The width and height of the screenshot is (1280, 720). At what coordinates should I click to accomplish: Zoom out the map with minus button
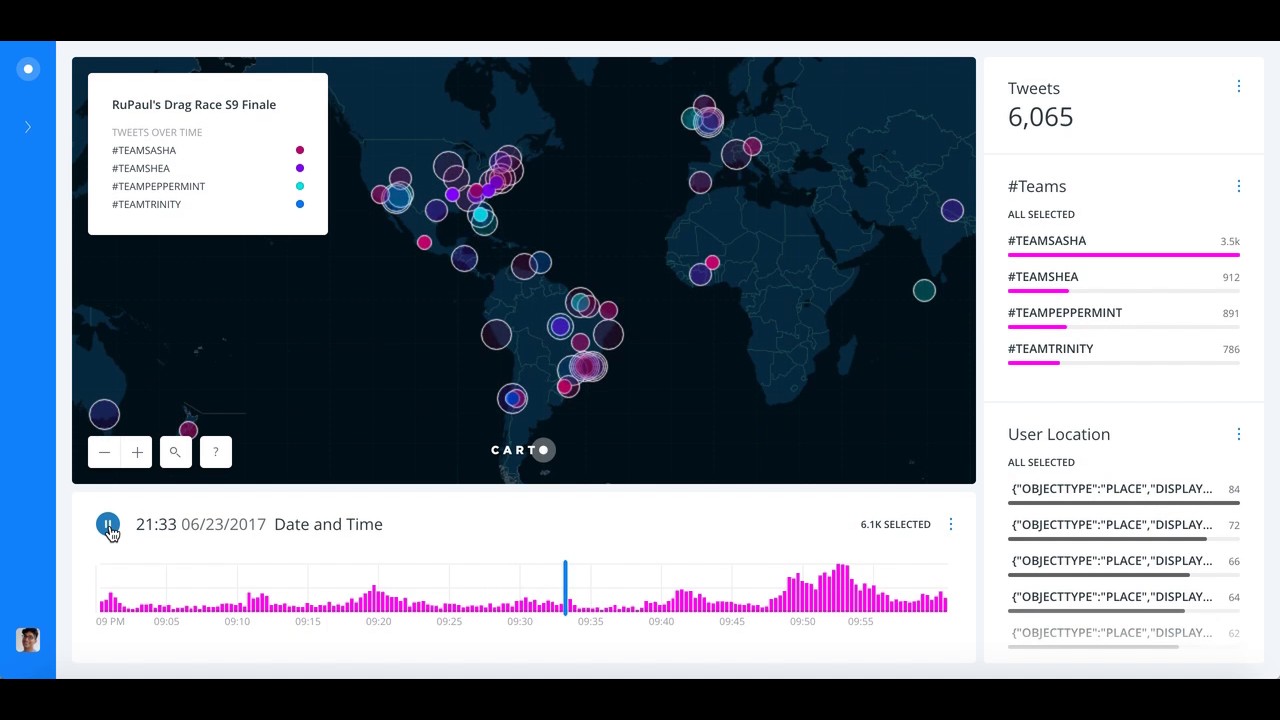coord(104,452)
